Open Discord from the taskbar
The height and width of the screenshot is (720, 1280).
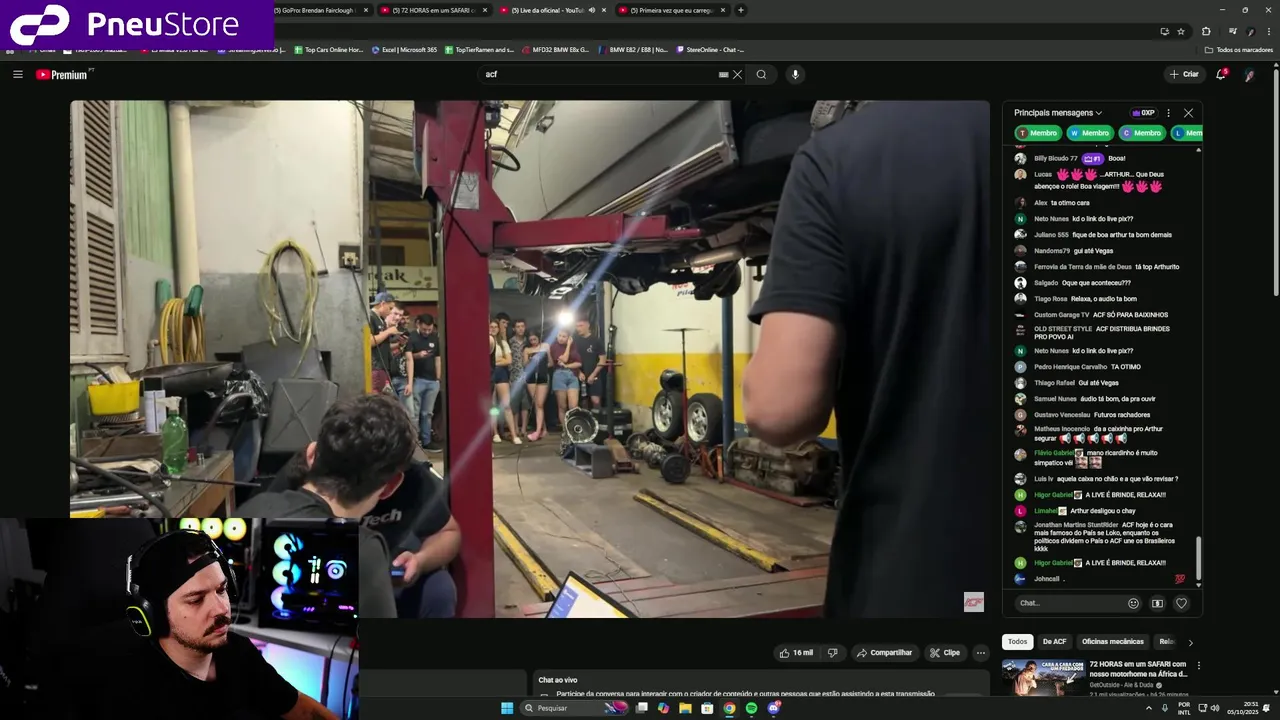(x=773, y=708)
